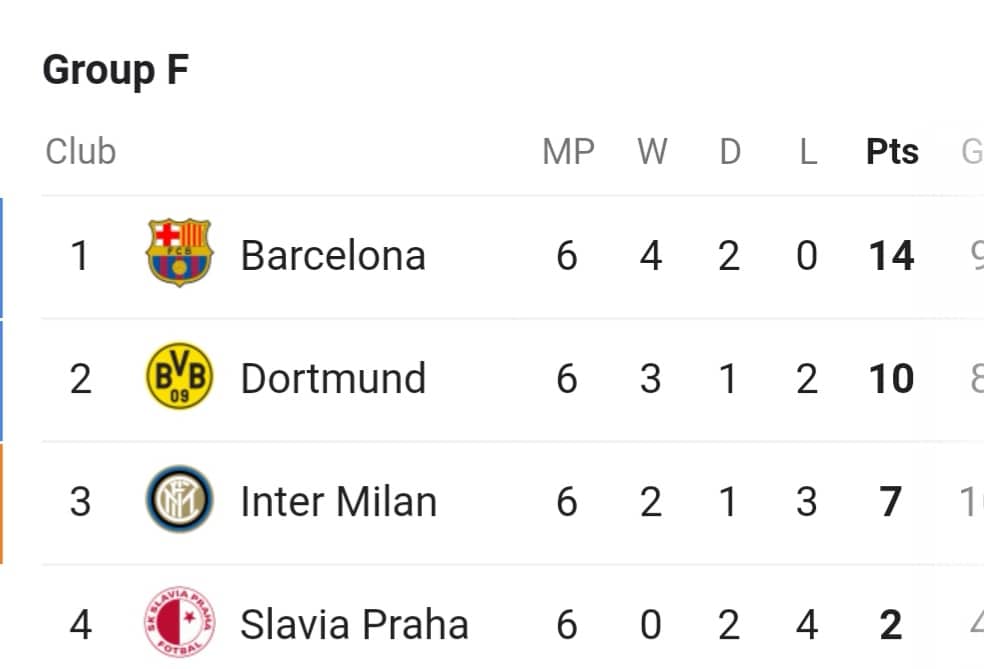Click rank number 1 in standings
The image size is (984, 669).
pyautogui.click(x=80, y=256)
